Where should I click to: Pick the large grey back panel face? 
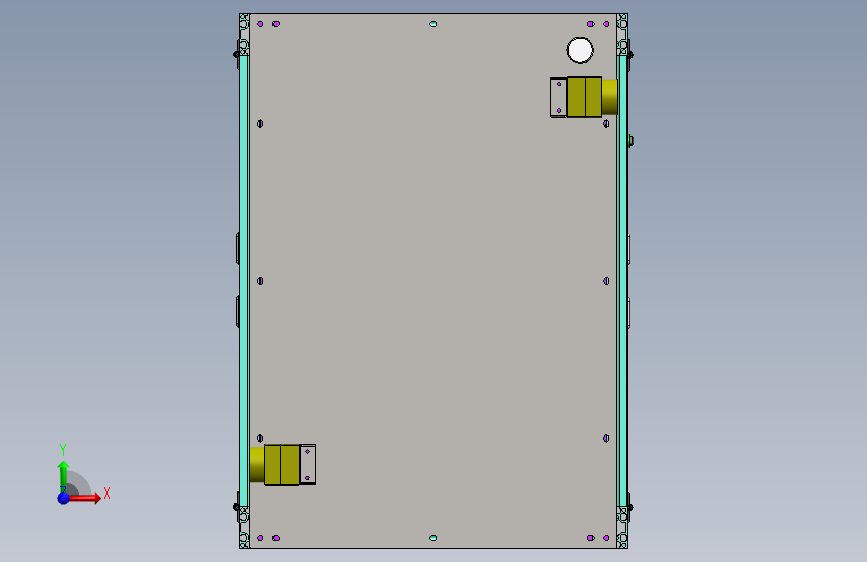pyautogui.click(x=433, y=280)
